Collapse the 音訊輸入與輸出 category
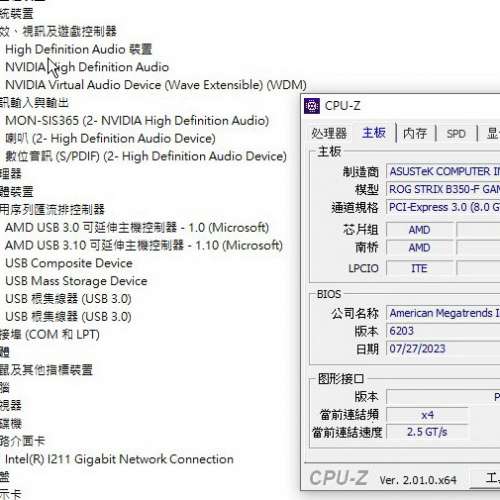 click(x=34, y=103)
